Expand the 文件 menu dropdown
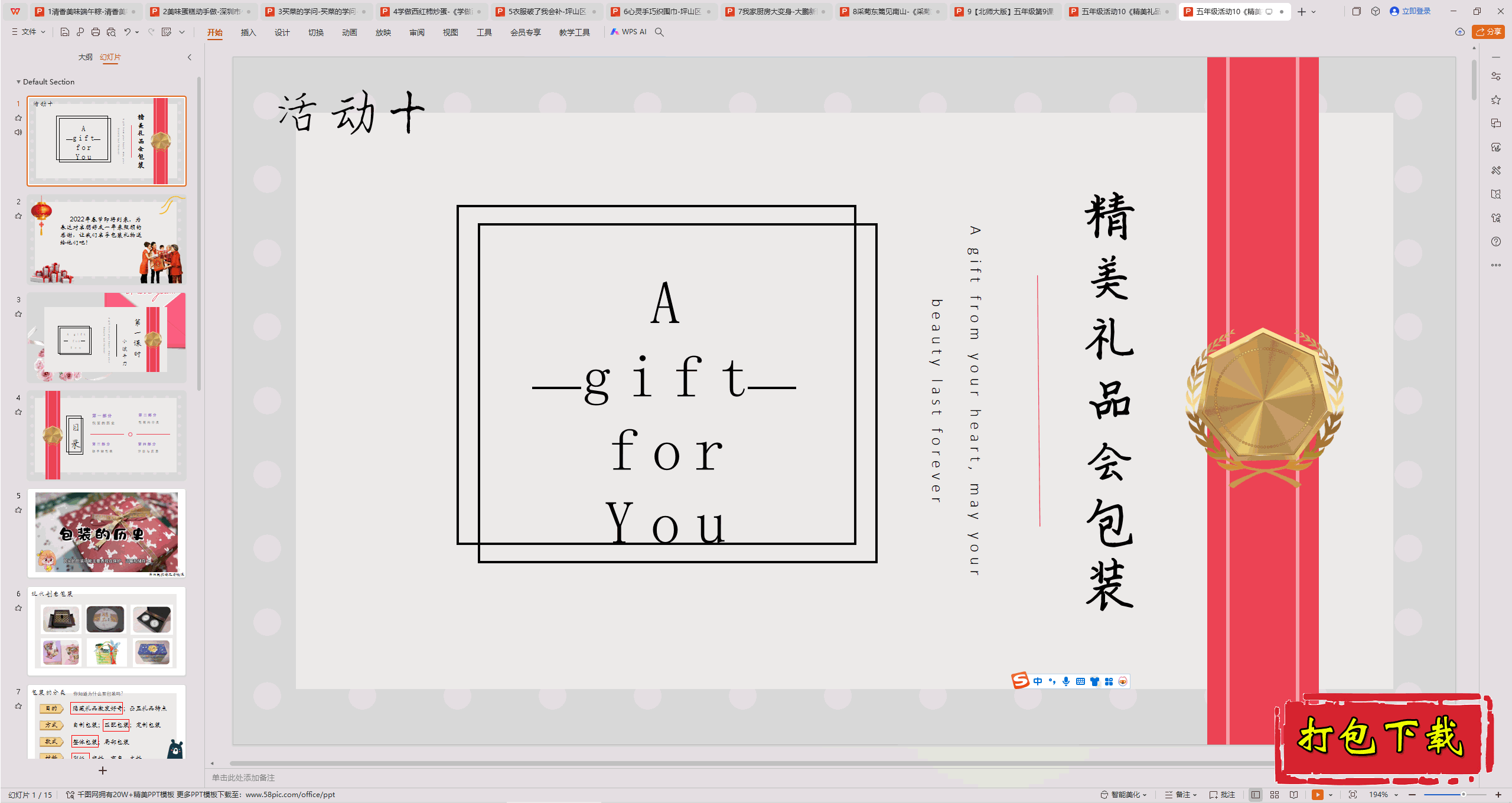Viewport: 1512px width, 803px height. (x=29, y=32)
